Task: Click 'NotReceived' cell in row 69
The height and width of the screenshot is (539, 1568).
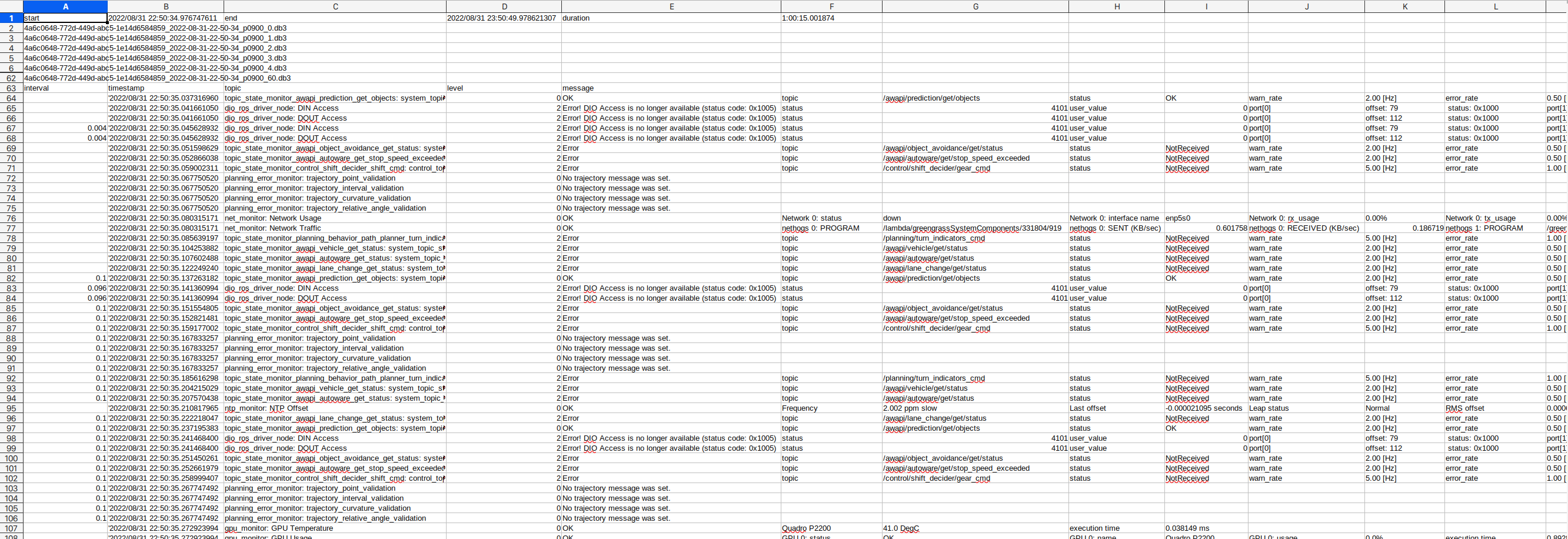Action: (1206, 148)
